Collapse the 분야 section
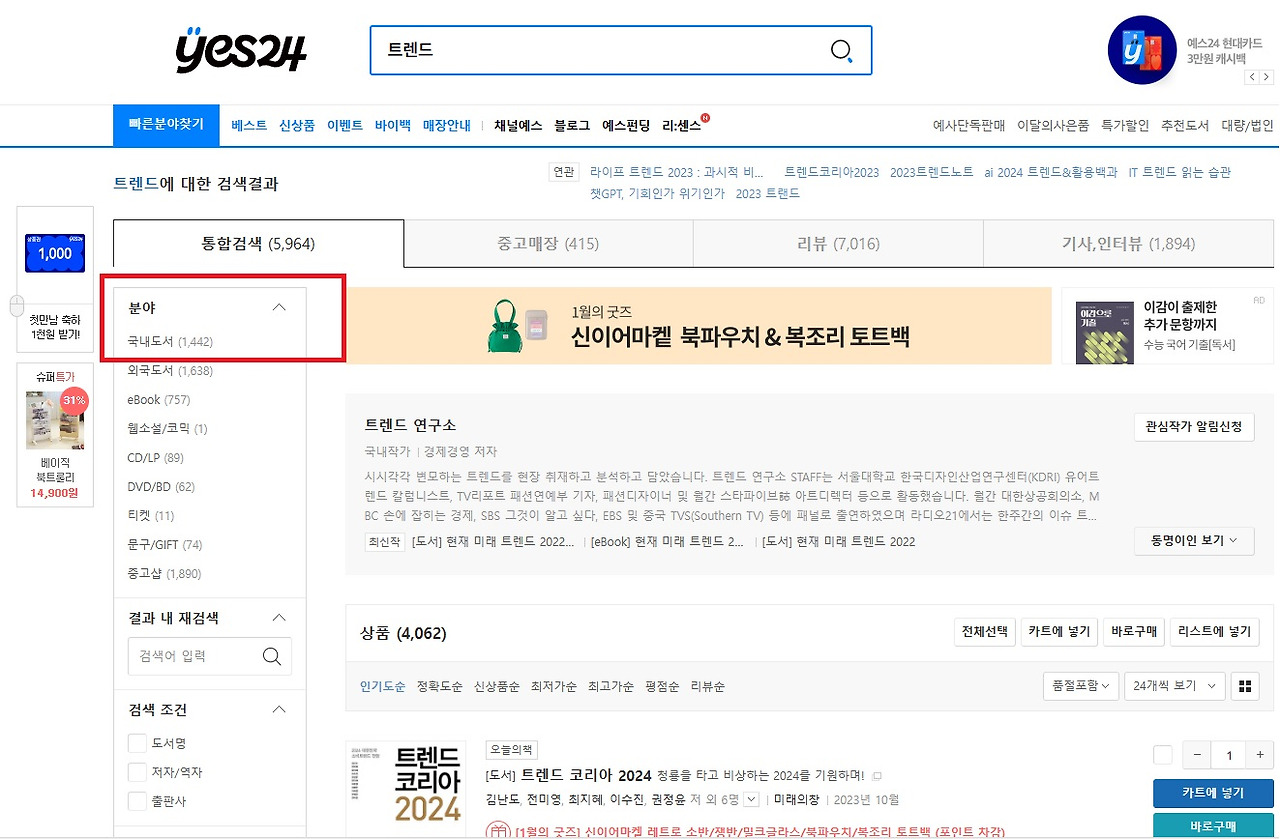This screenshot has height=839, width=1280. pyautogui.click(x=279, y=307)
